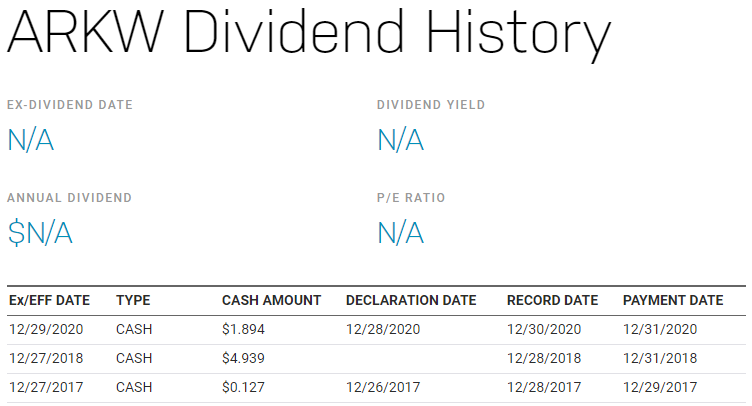The image size is (752, 406).
Task: Click the N/A value under P/E Ratio
Action: point(400,233)
